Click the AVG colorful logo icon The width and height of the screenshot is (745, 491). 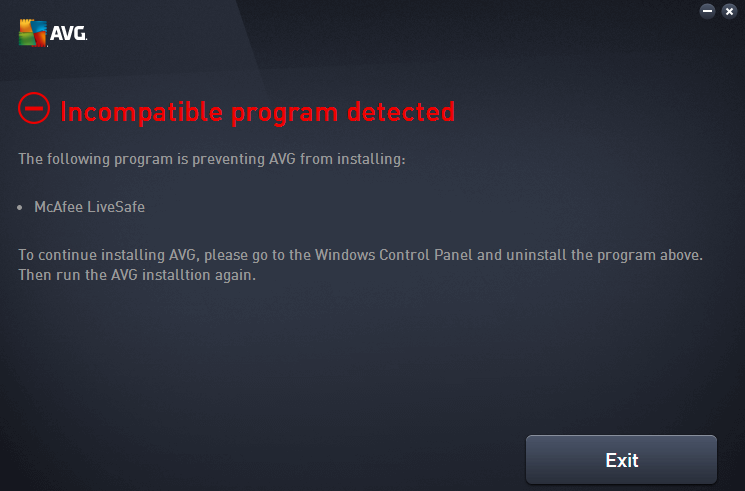point(33,33)
